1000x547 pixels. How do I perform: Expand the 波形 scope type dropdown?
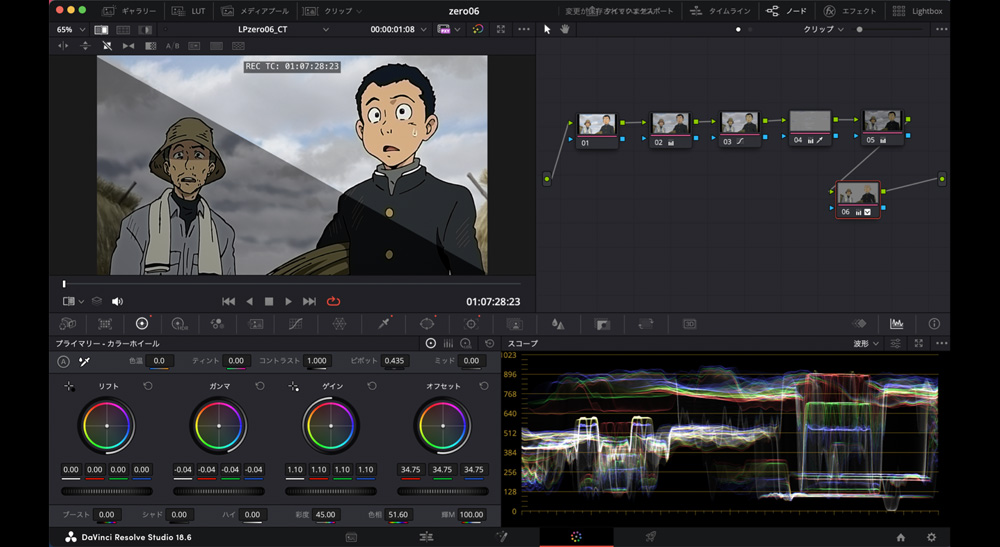click(x=865, y=343)
